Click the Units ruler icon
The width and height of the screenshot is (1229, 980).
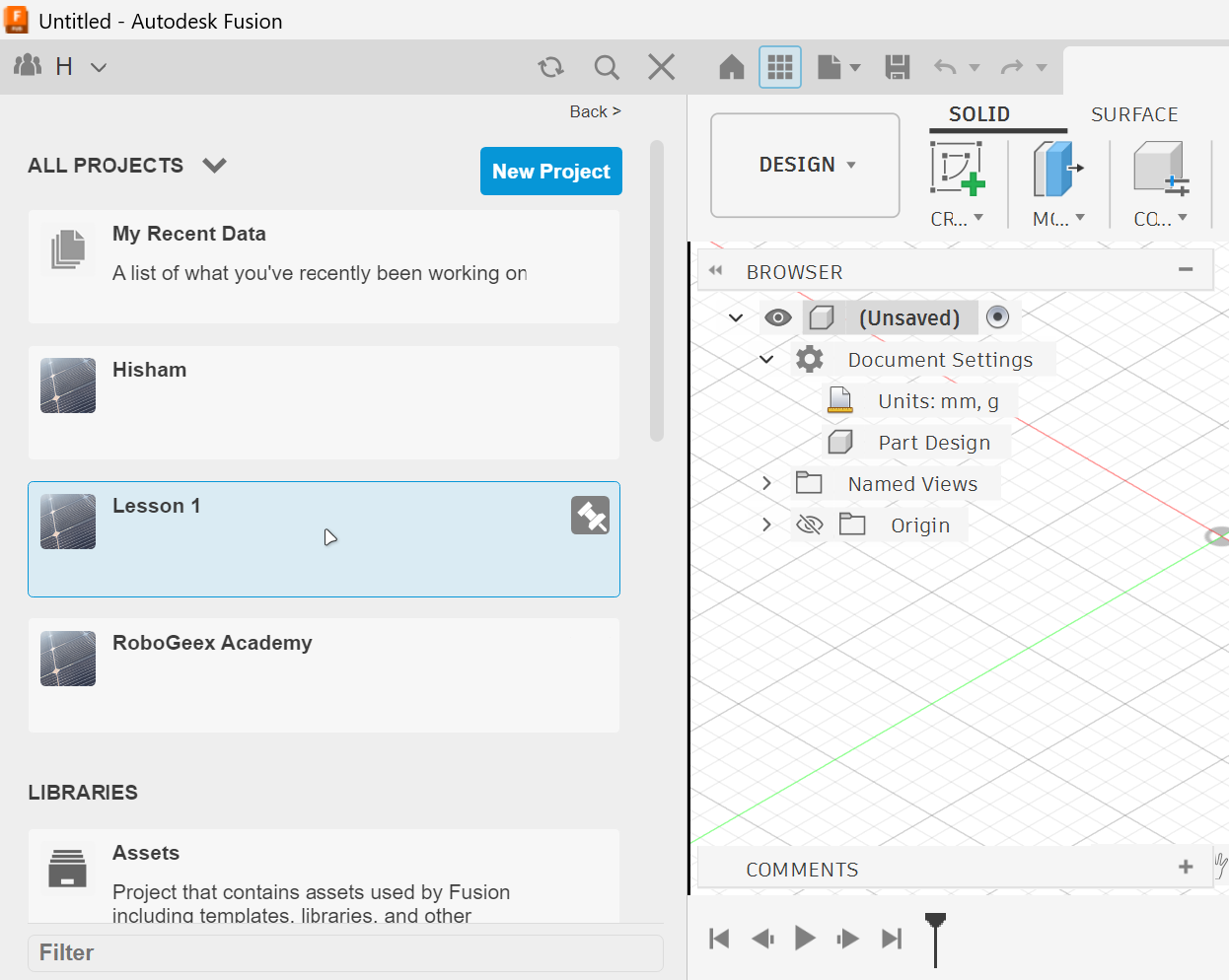click(x=840, y=400)
